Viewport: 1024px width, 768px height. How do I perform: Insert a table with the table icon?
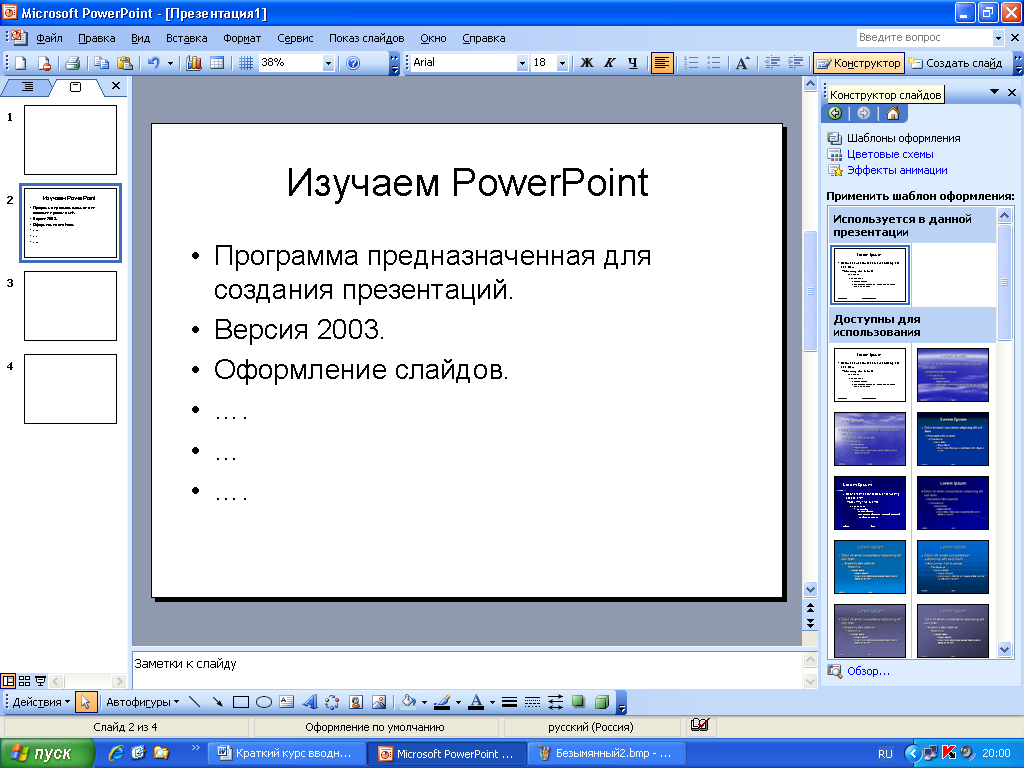[217, 63]
